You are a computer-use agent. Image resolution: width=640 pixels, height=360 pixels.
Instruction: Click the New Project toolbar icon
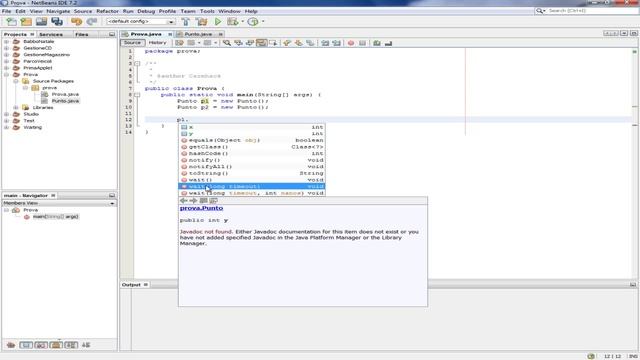click(x=26, y=22)
